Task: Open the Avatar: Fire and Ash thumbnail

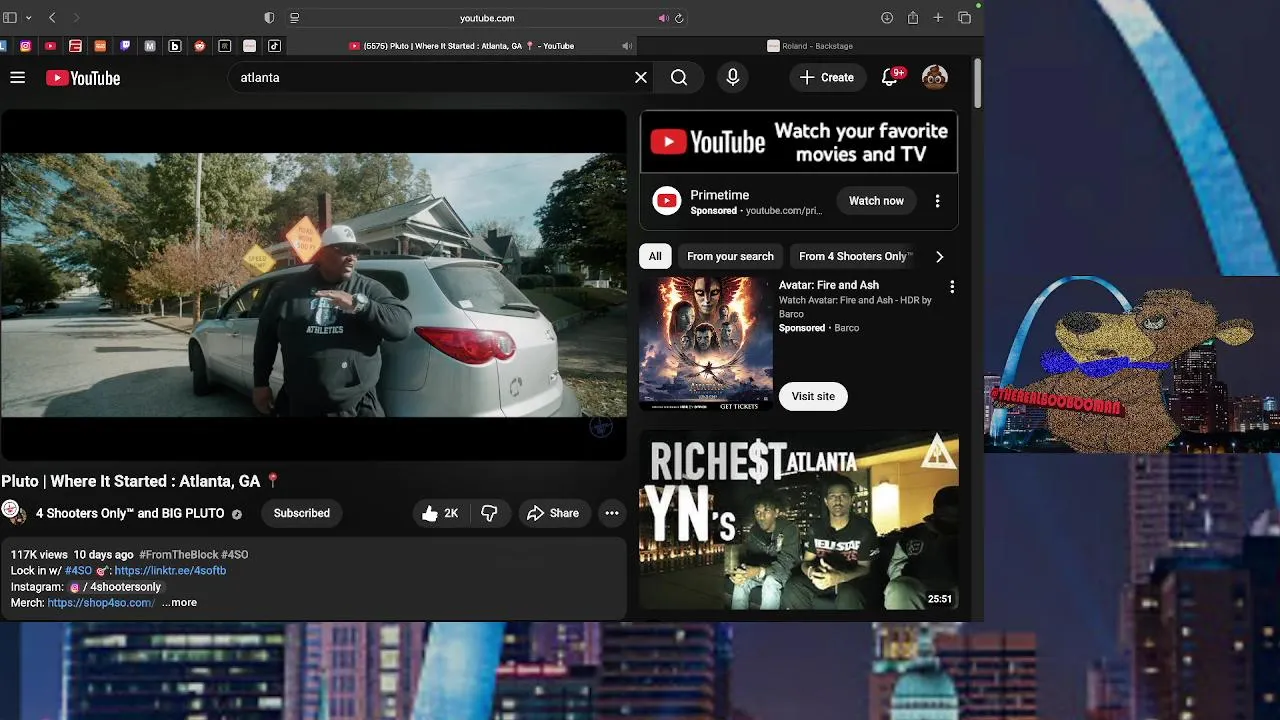Action: pos(706,344)
